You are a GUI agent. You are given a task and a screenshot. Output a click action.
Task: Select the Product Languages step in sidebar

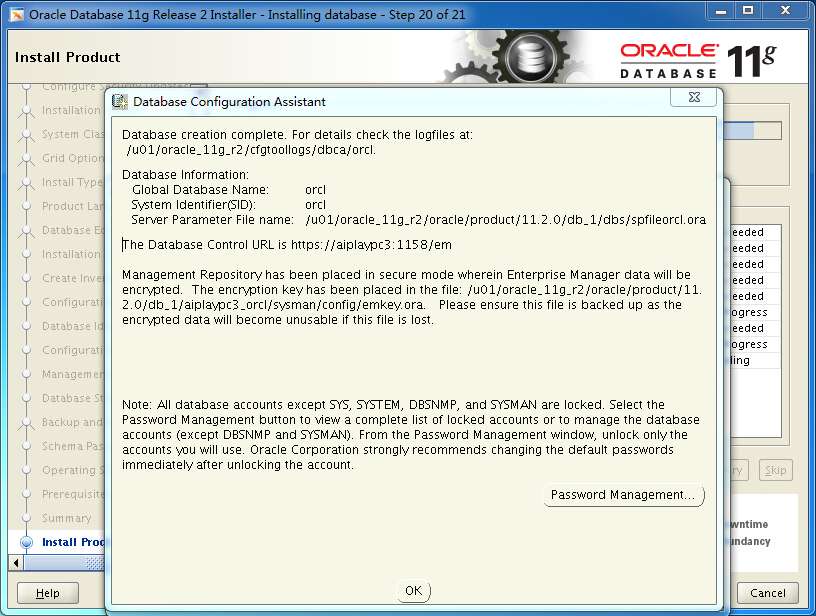coord(73,206)
